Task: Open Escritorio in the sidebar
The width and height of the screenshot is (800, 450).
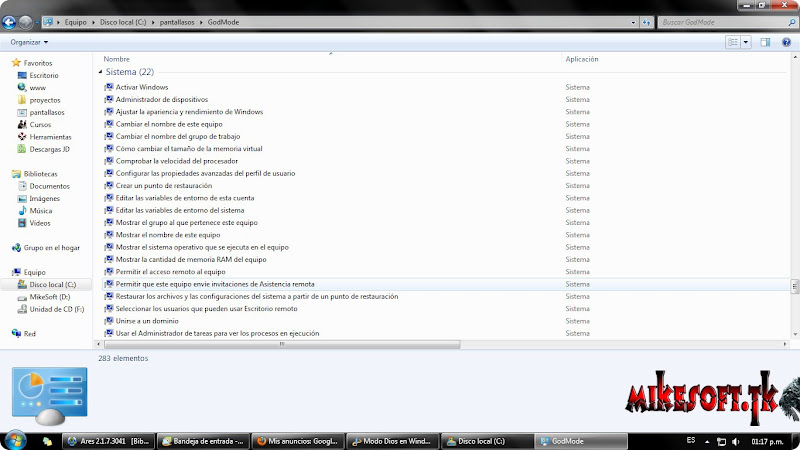Action: pyautogui.click(x=44, y=76)
